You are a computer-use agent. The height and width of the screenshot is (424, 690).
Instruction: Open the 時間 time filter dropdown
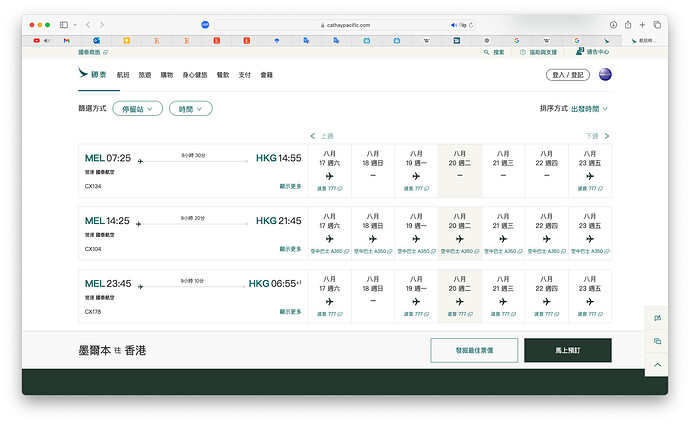point(190,108)
